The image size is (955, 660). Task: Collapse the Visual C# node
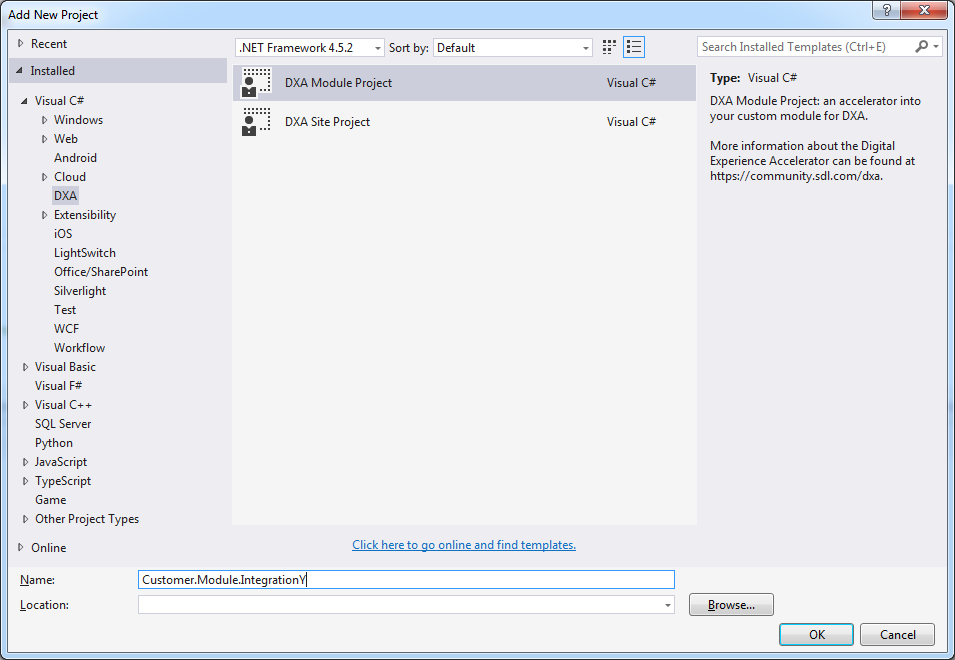(x=26, y=101)
